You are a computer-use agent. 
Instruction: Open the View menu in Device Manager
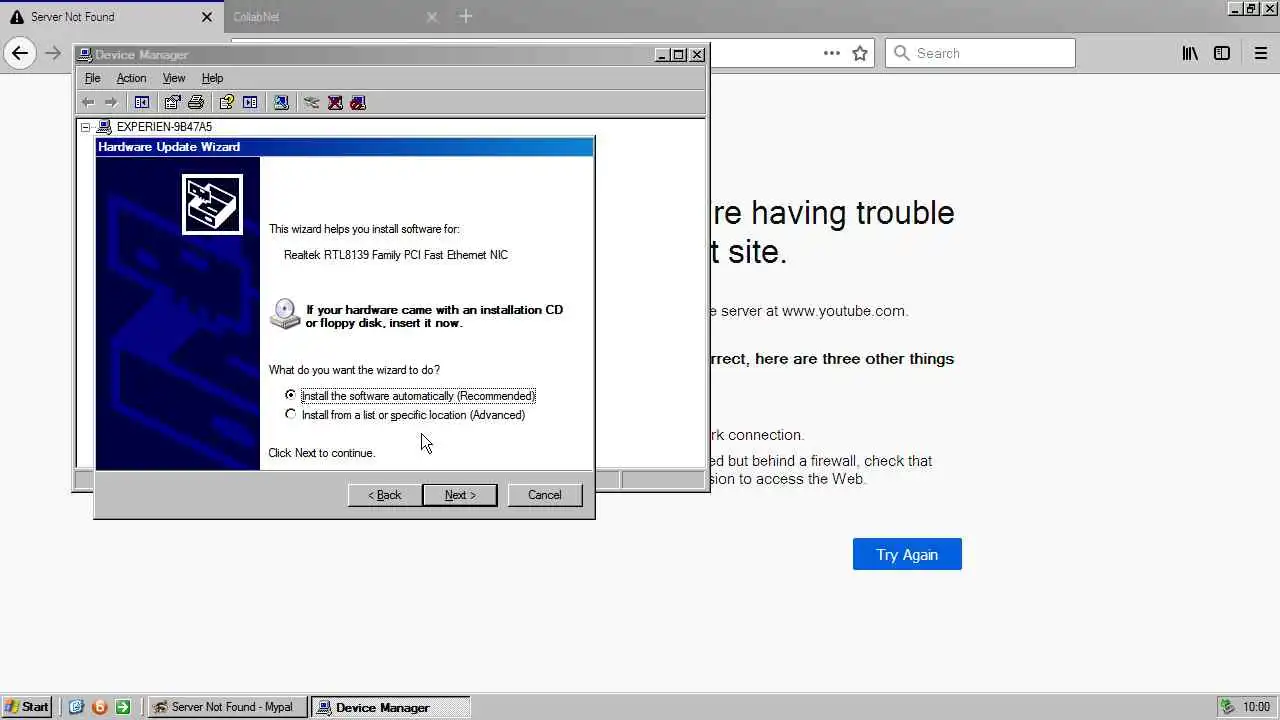click(174, 78)
